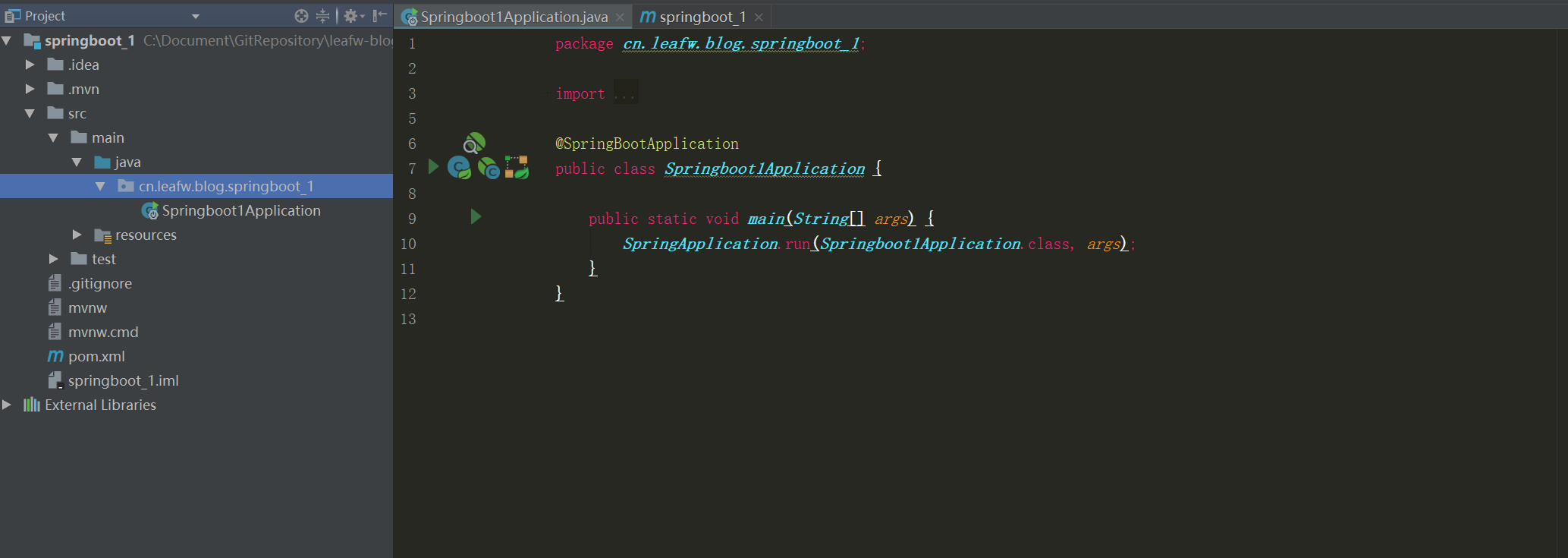Expand the resources folder
The width and height of the screenshot is (1568, 558).
[x=77, y=235]
